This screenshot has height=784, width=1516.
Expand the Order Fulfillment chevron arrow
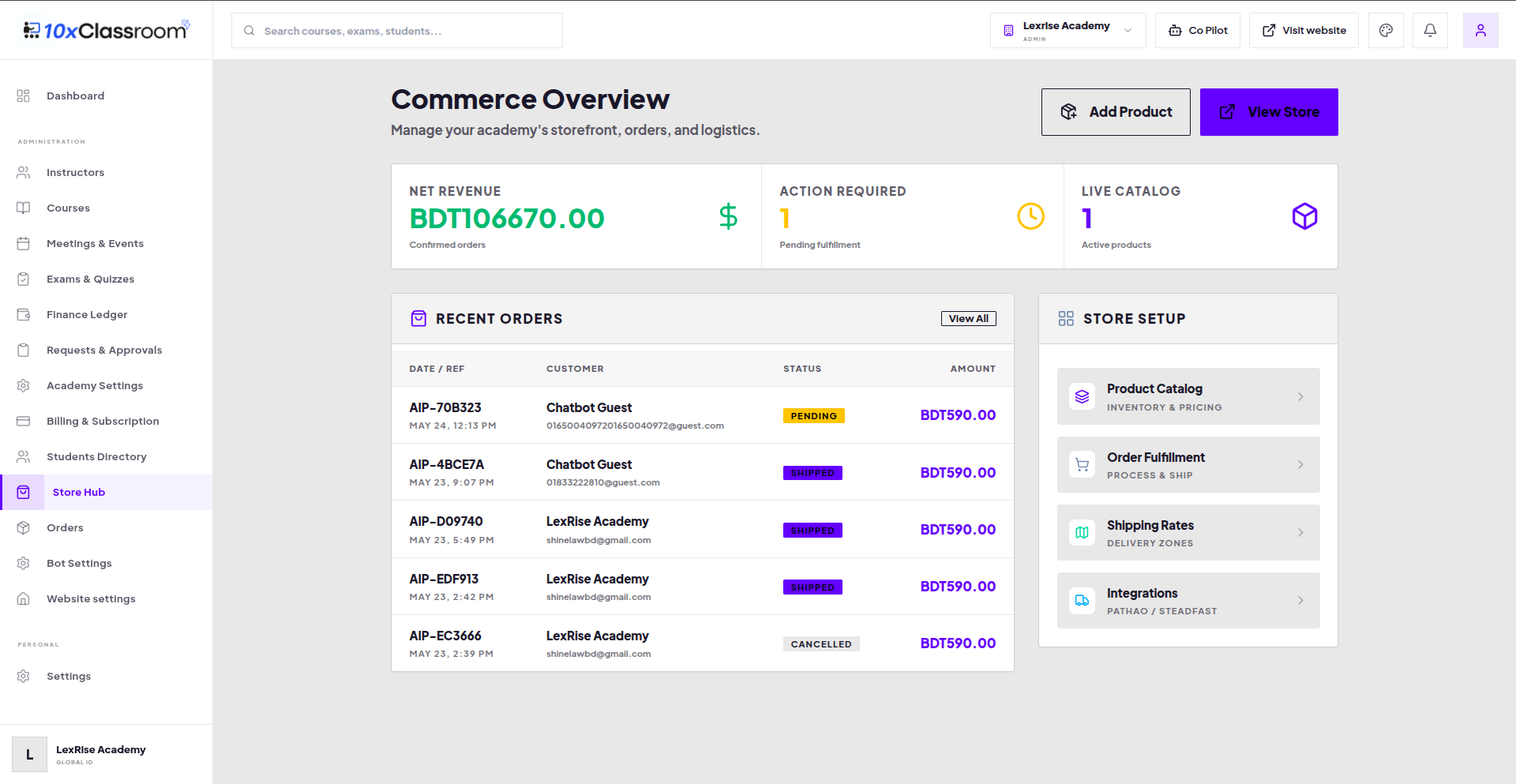click(x=1300, y=464)
